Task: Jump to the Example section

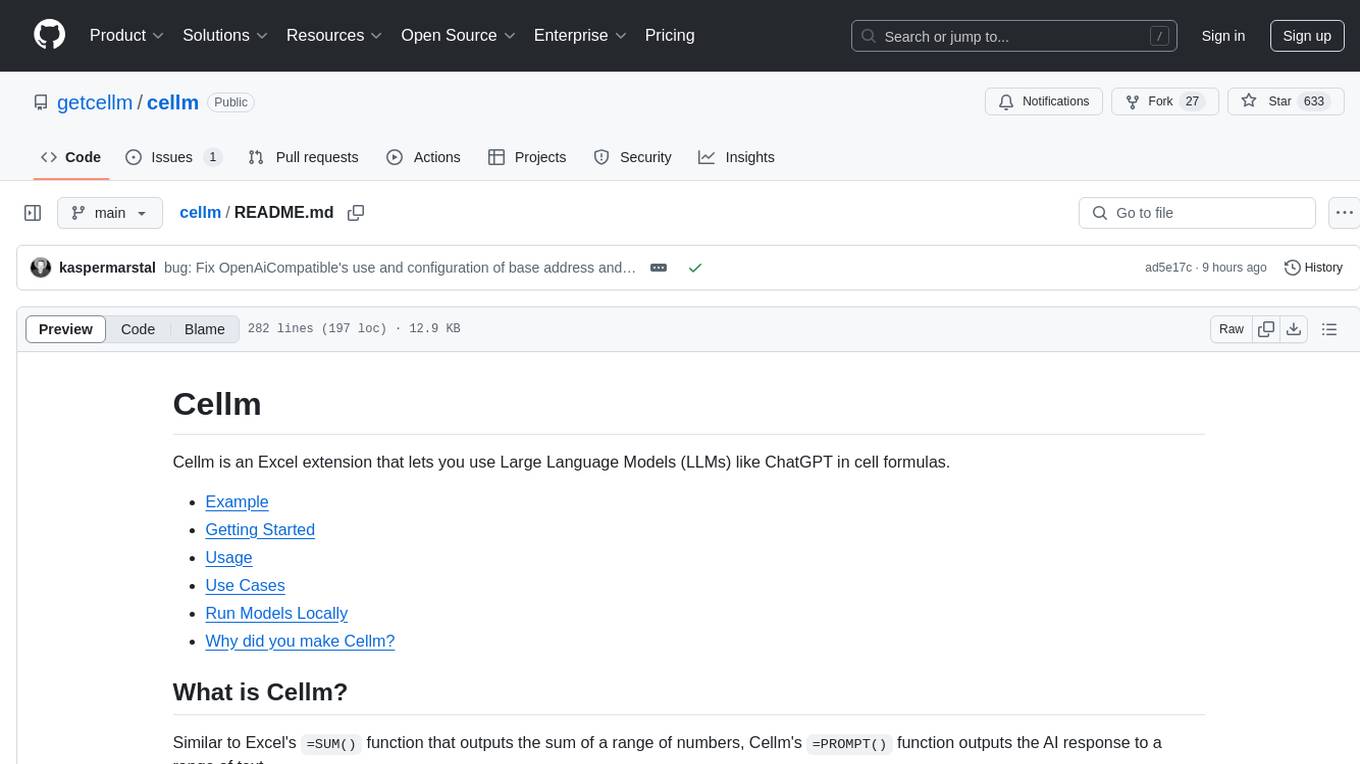Action: point(237,502)
